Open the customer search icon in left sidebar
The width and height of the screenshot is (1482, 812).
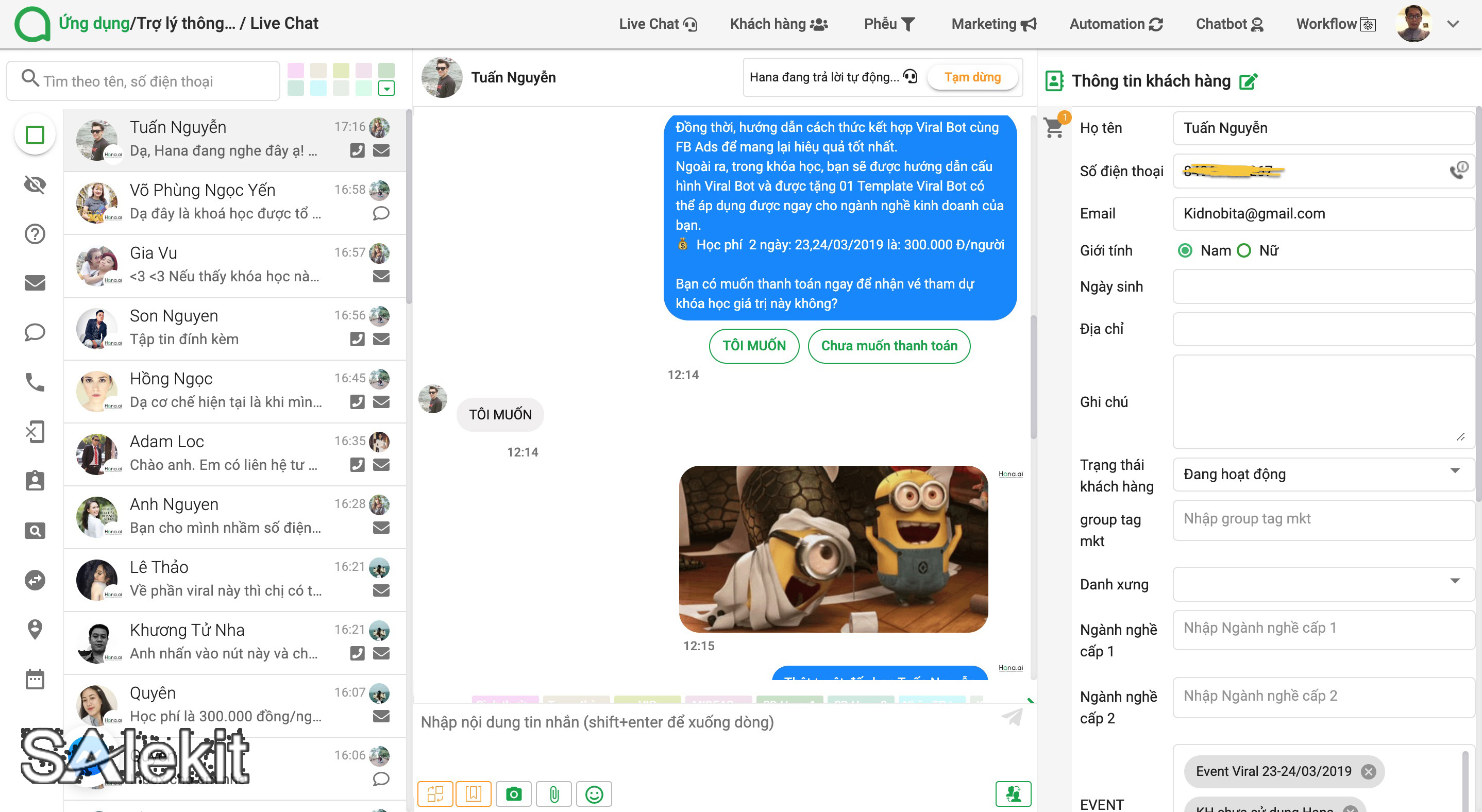point(35,530)
